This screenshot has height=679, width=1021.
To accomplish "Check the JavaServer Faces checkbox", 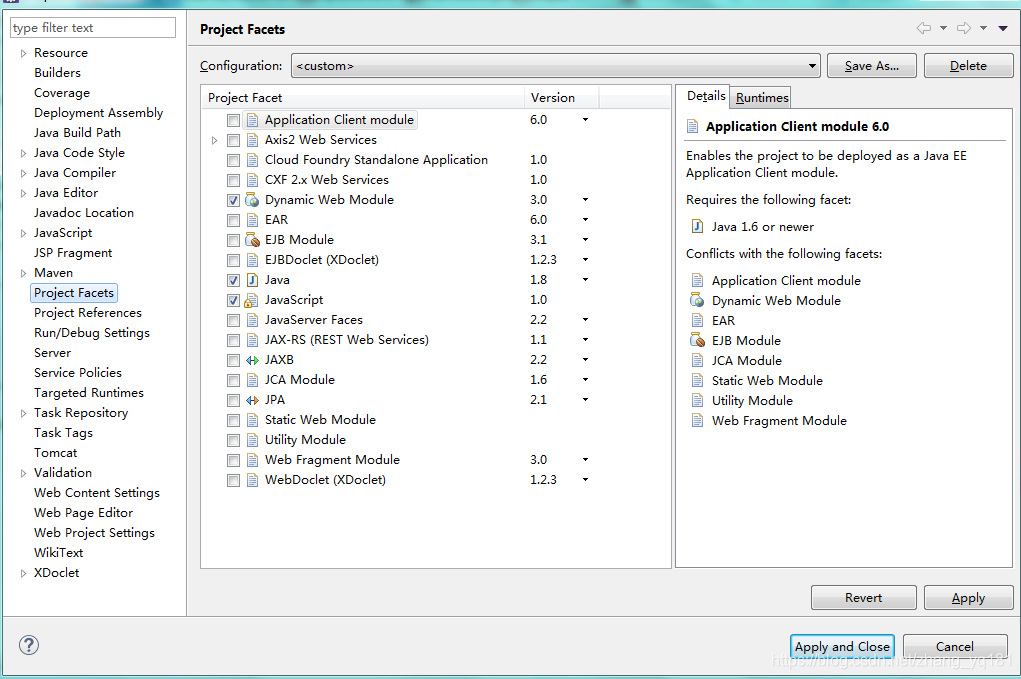I will click(233, 321).
